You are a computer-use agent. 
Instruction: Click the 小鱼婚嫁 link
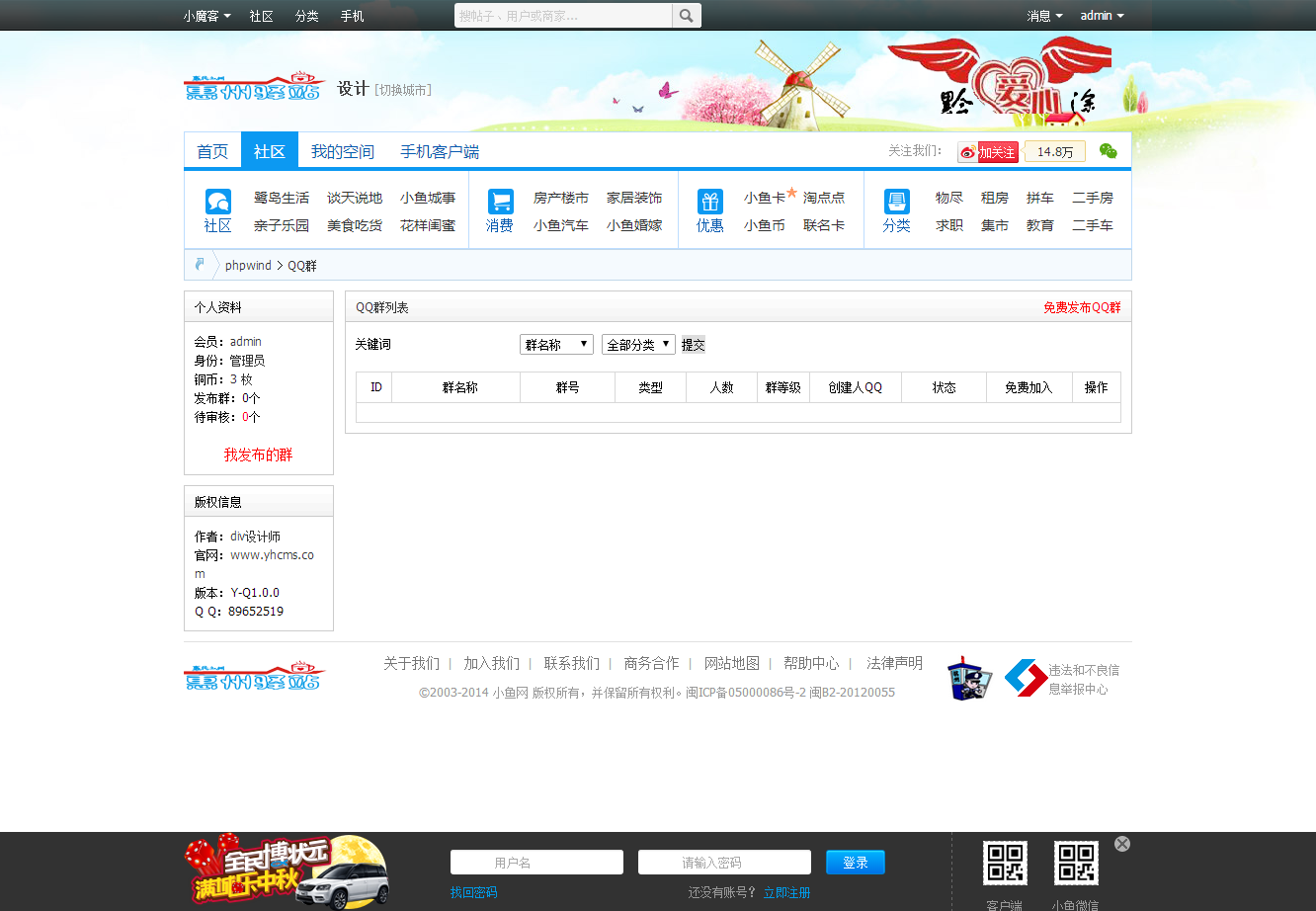pyautogui.click(x=634, y=225)
